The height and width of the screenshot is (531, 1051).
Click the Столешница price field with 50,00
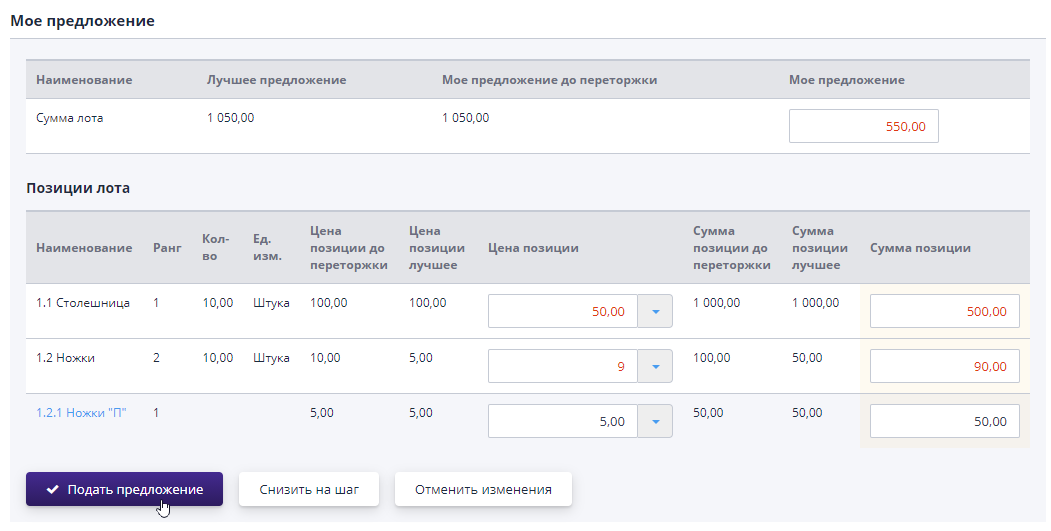pos(562,311)
